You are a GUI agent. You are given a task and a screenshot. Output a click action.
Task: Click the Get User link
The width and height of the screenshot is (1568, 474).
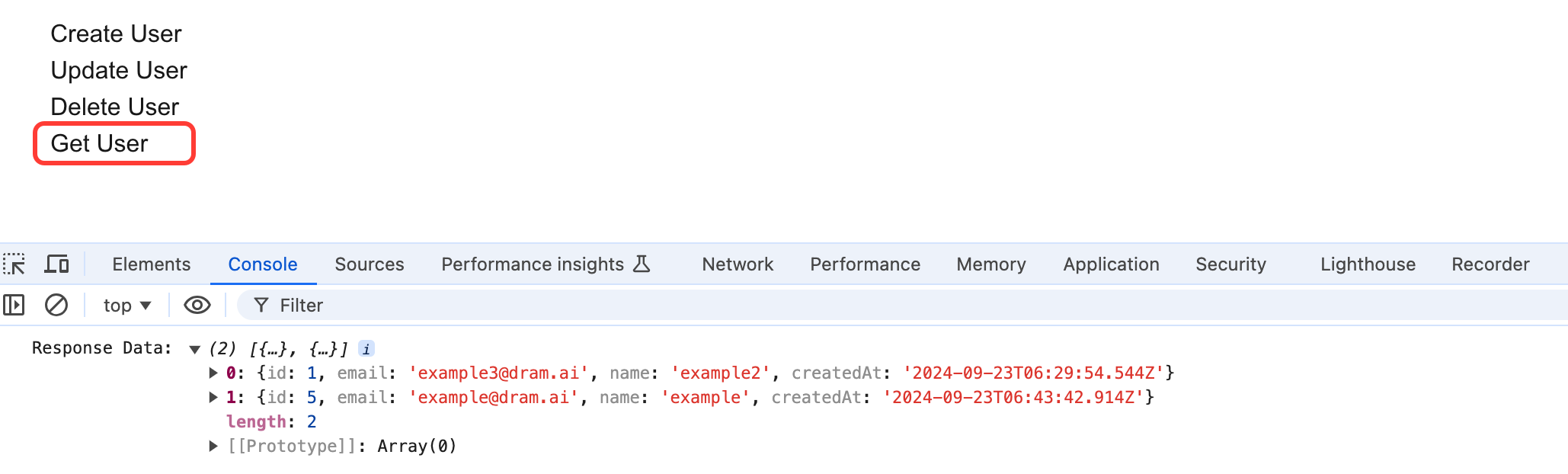[x=100, y=143]
